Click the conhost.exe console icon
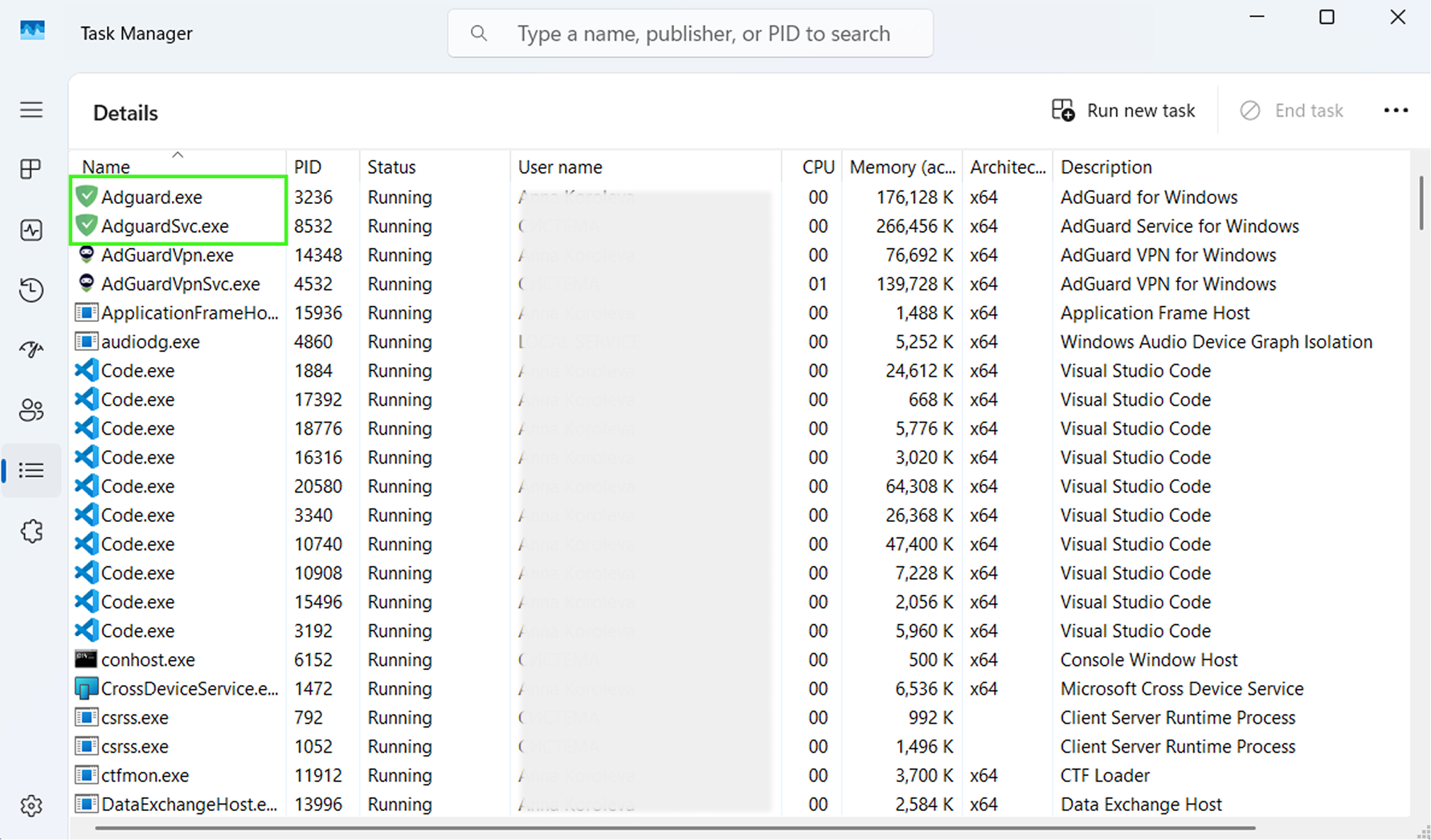Screen dimensions: 1431x840 tap(86, 659)
